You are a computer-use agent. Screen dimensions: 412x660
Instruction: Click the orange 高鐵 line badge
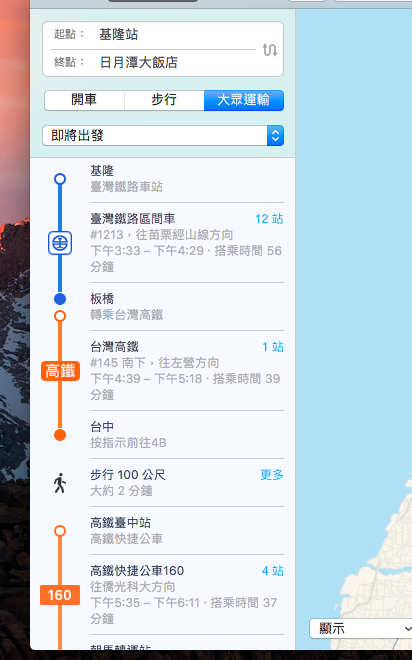[x=60, y=371]
